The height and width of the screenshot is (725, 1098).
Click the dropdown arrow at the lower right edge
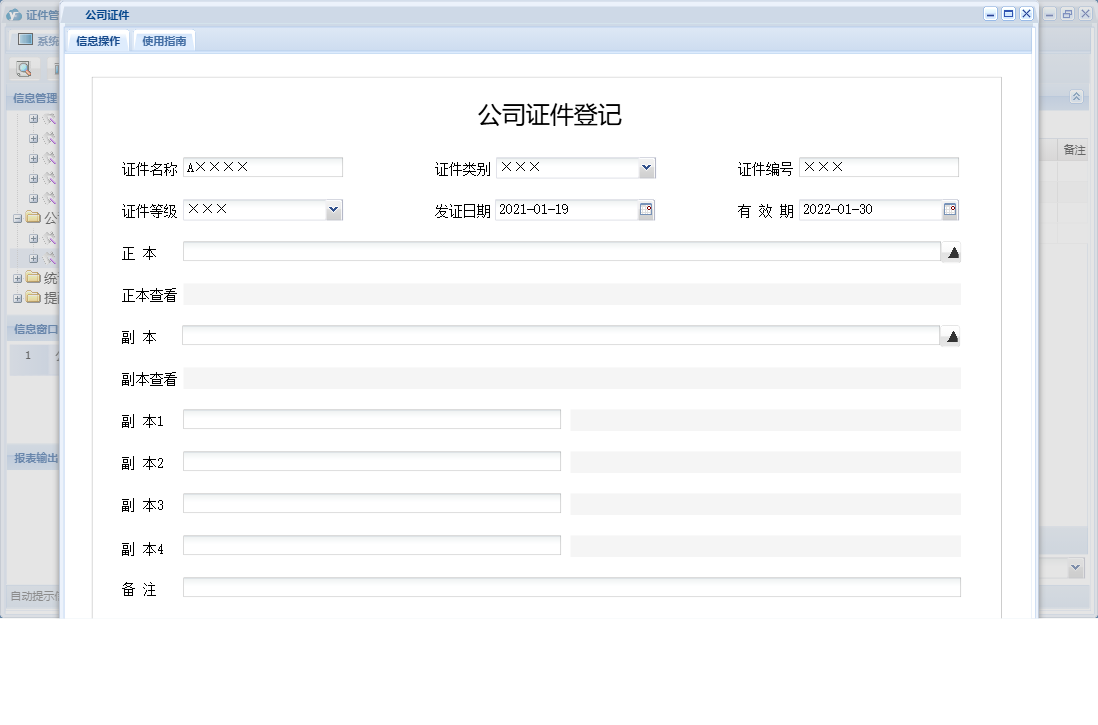(1077, 567)
